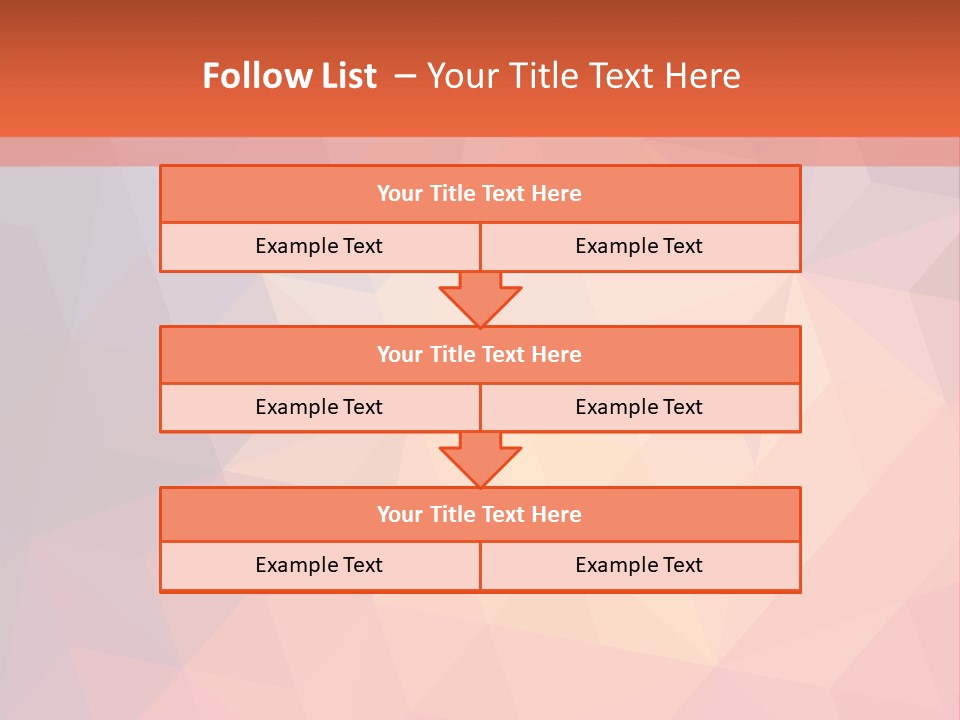Click the divider between the top Example Text cells

481,247
